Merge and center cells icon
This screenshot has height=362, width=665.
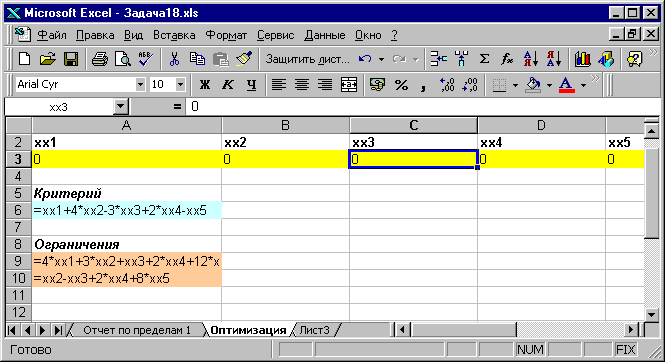point(349,85)
